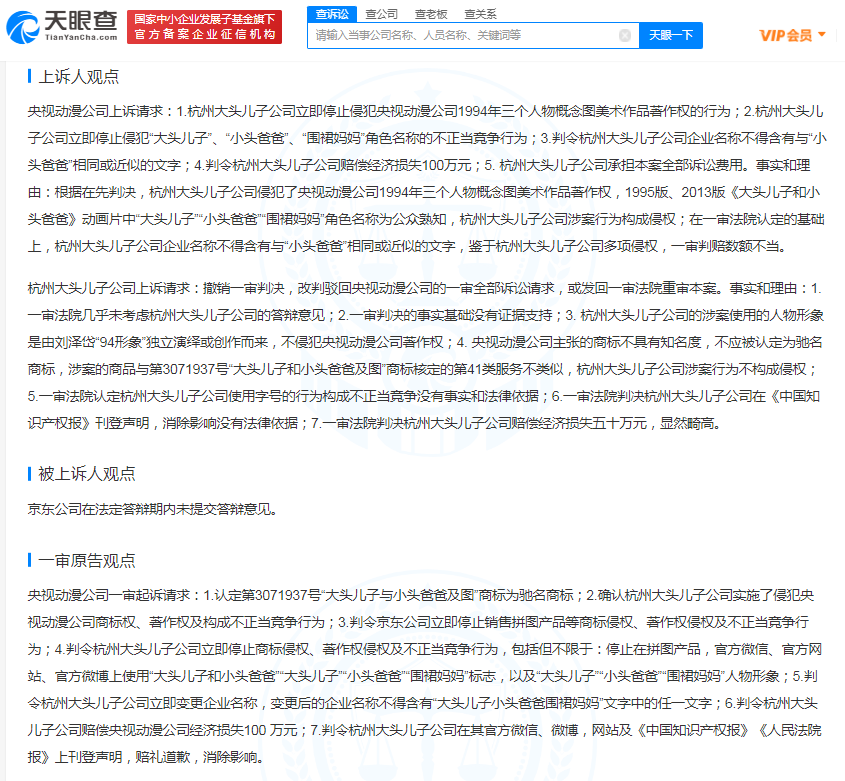Select the 查诉讼 search tab
The width and height of the screenshot is (845, 781).
332,14
